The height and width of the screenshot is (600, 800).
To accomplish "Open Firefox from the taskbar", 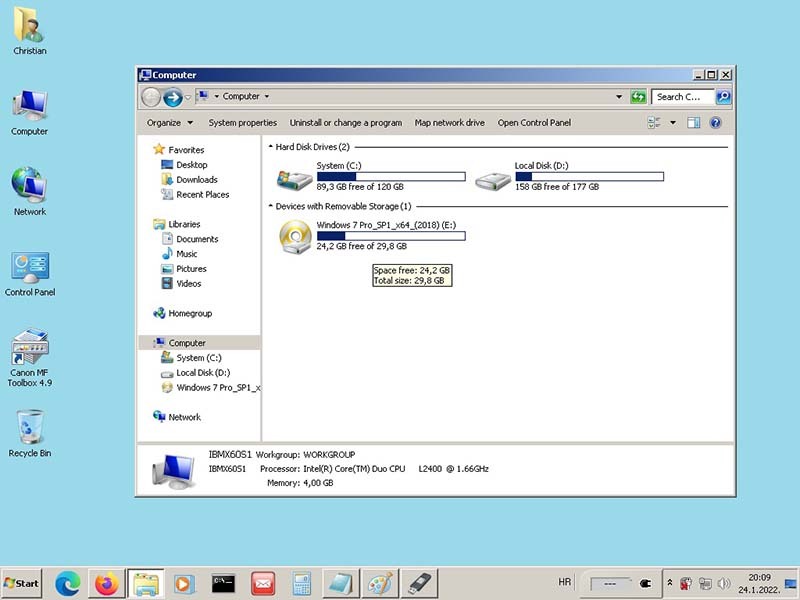I will coord(106,583).
